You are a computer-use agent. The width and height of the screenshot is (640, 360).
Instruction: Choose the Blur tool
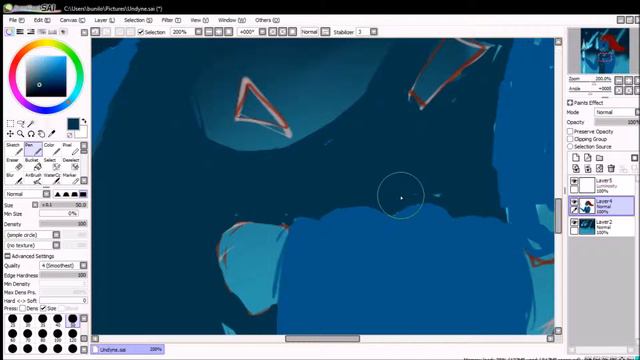pyautogui.click(x=14, y=179)
